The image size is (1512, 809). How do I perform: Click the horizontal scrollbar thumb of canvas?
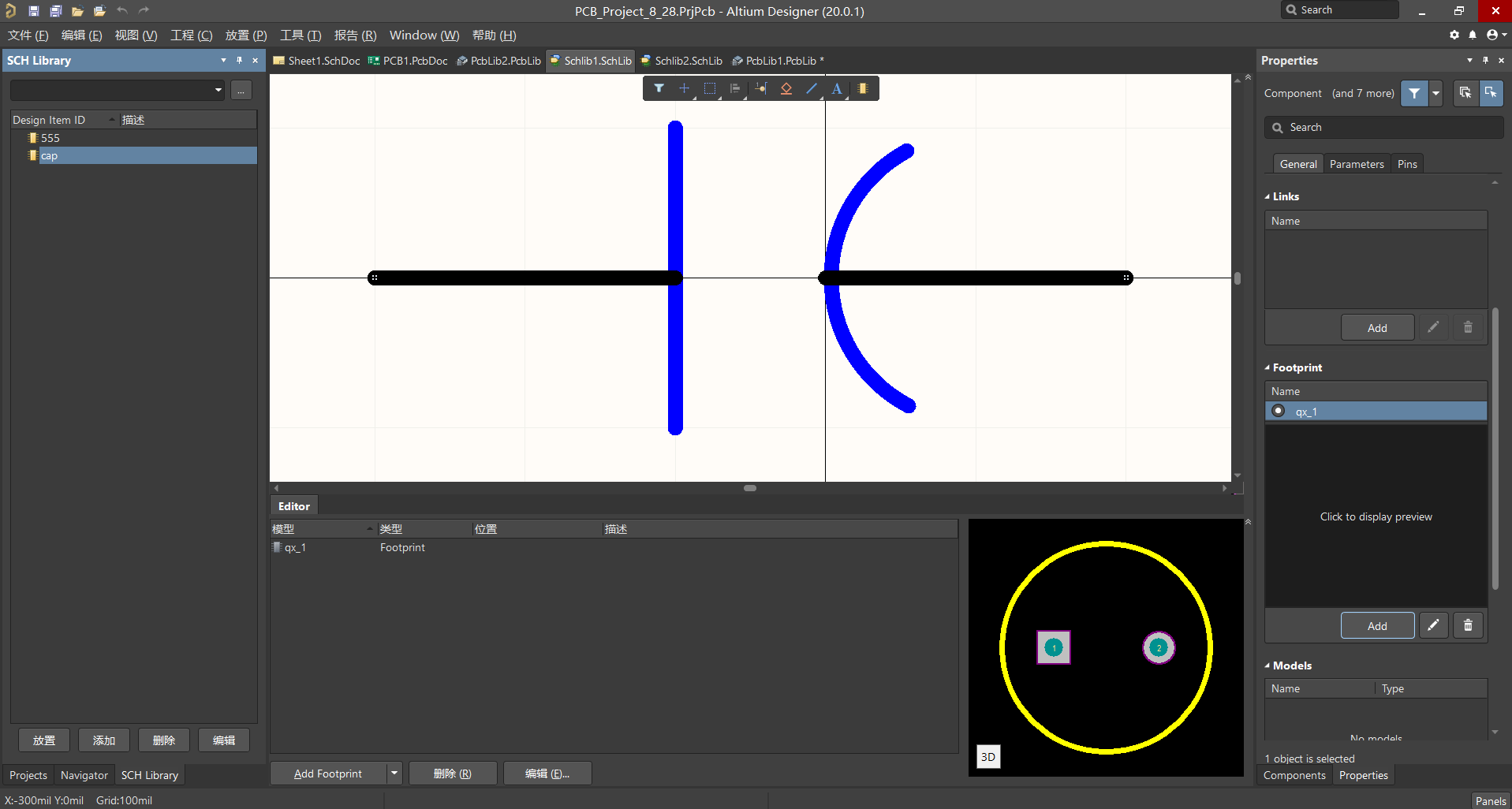pyautogui.click(x=750, y=488)
